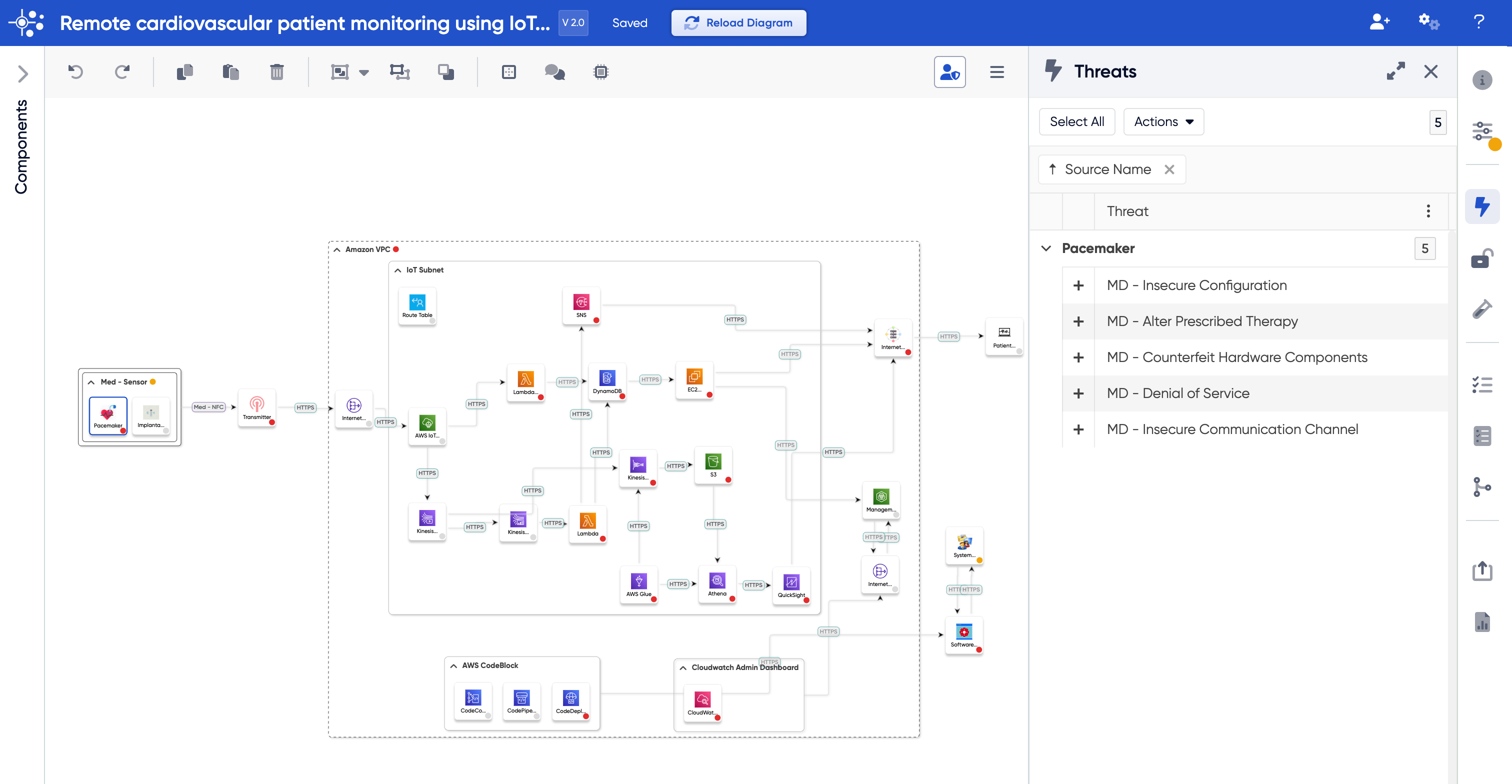The height and width of the screenshot is (784, 1512).
Task: Click Reload Diagram button
Action: 738,23
